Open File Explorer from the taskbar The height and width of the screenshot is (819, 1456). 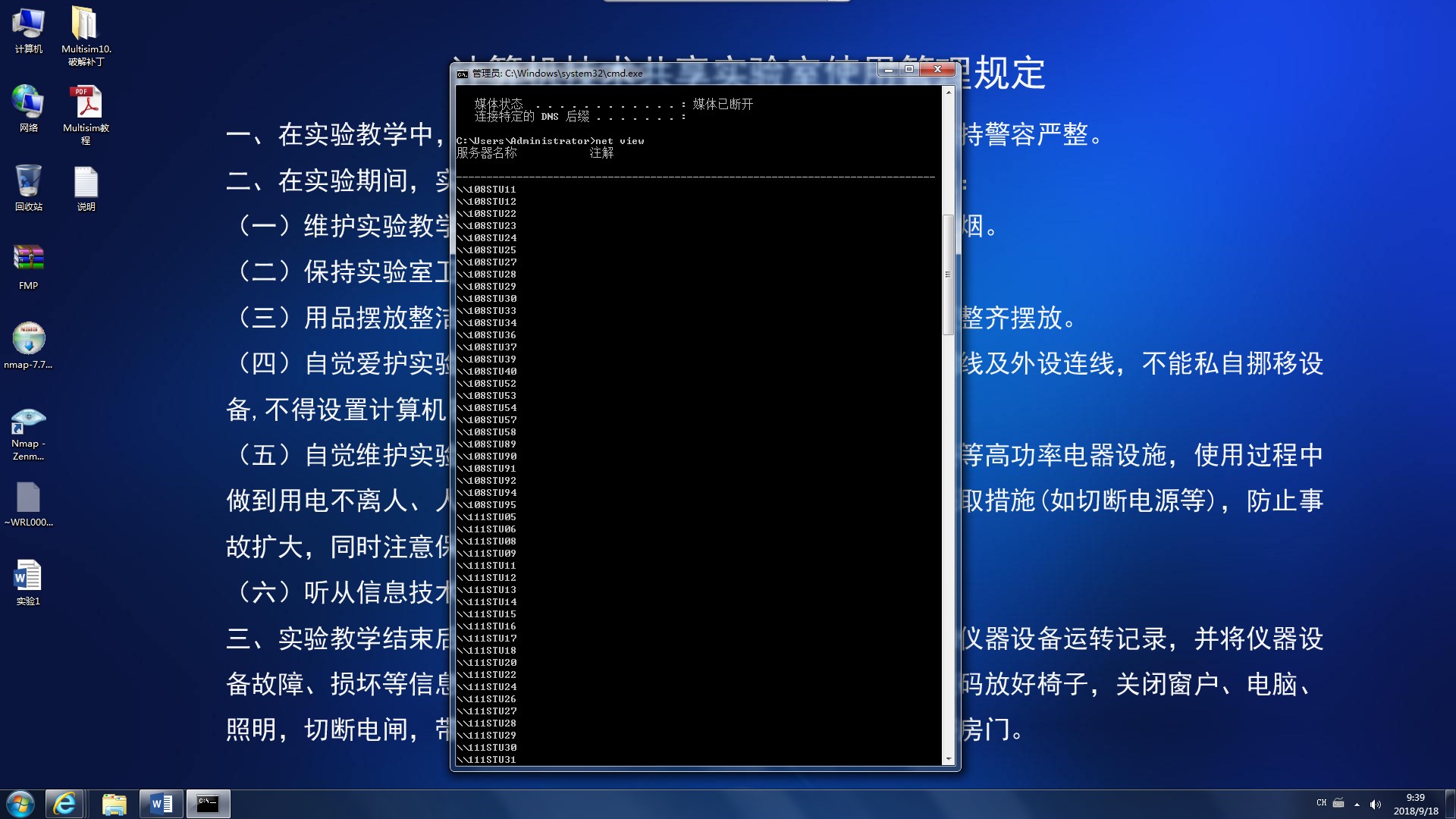coord(114,804)
